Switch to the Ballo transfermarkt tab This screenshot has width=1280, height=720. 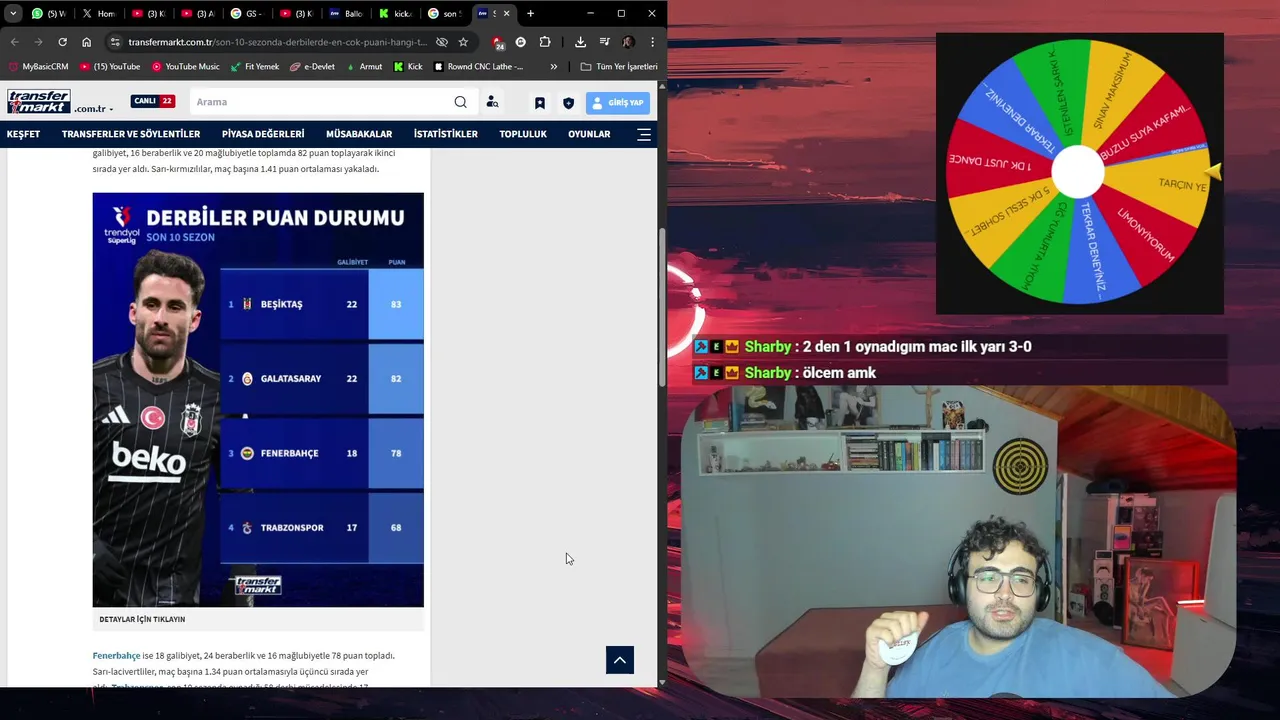(345, 14)
